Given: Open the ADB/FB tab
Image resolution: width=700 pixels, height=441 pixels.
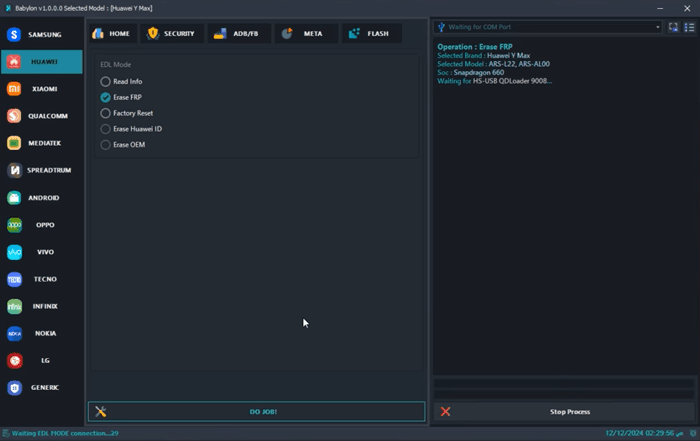Looking at the screenshot, I should pyautogui.click(x=238, y=33).
